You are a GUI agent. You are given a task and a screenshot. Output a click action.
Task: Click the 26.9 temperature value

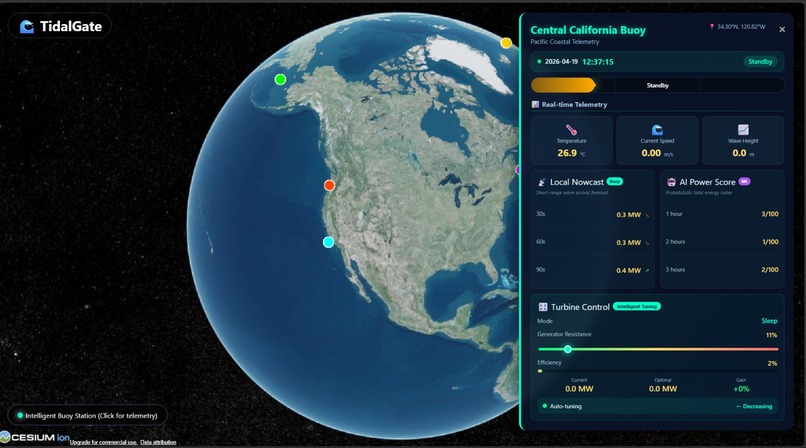coord(567,153)
